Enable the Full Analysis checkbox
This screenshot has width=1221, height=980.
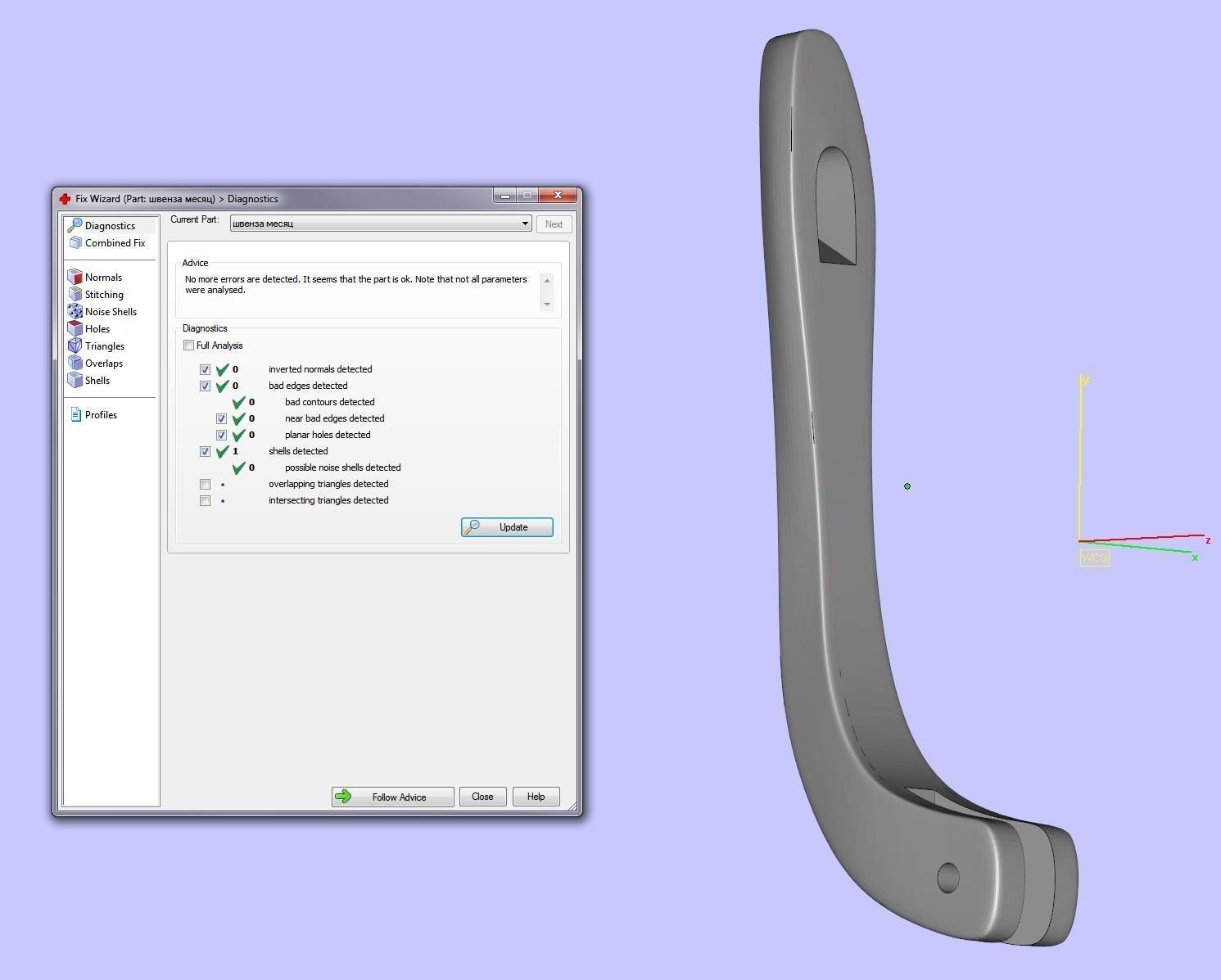pyautogui.click(x=188, y=345)
